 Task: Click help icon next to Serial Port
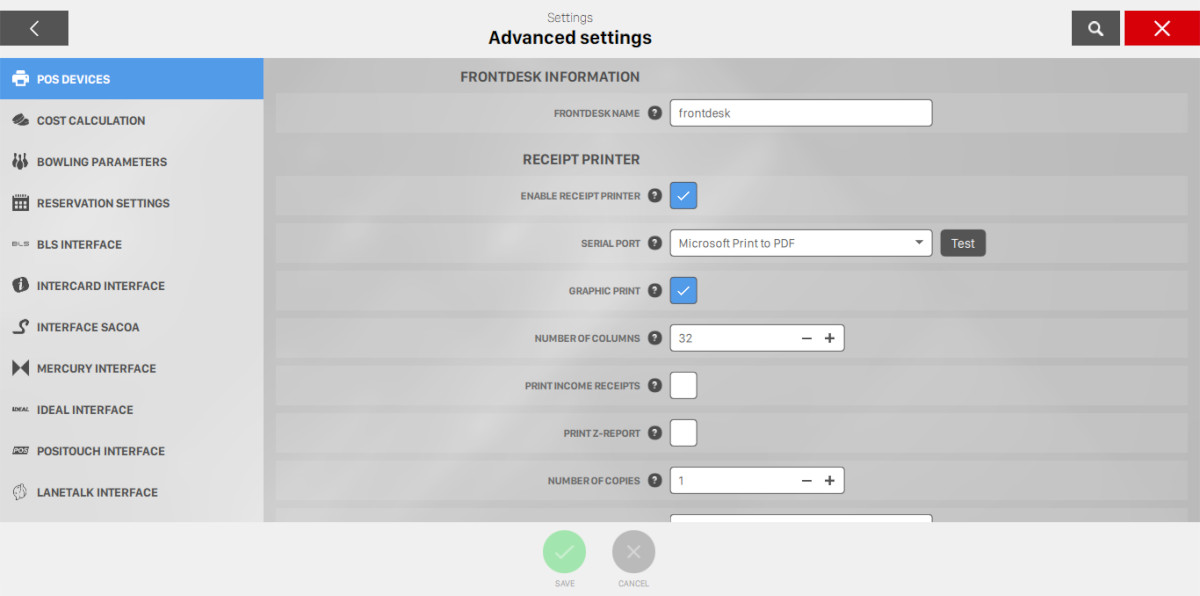[x=655, y=243]
